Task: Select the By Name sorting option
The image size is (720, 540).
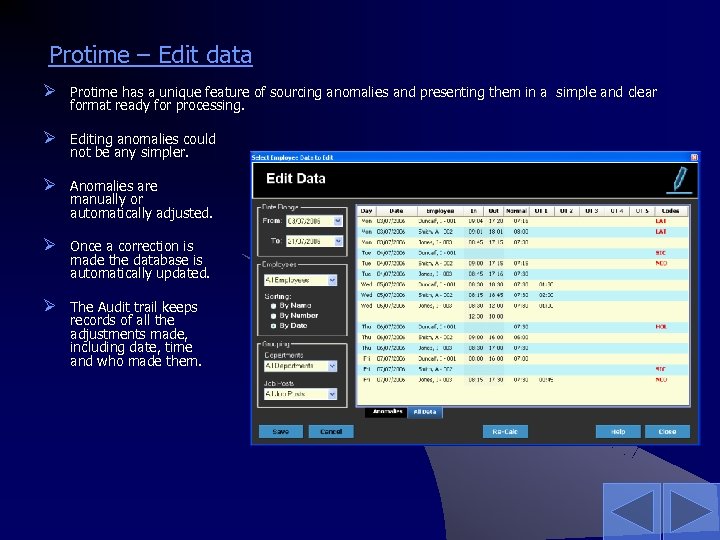Action: [291, 305]
